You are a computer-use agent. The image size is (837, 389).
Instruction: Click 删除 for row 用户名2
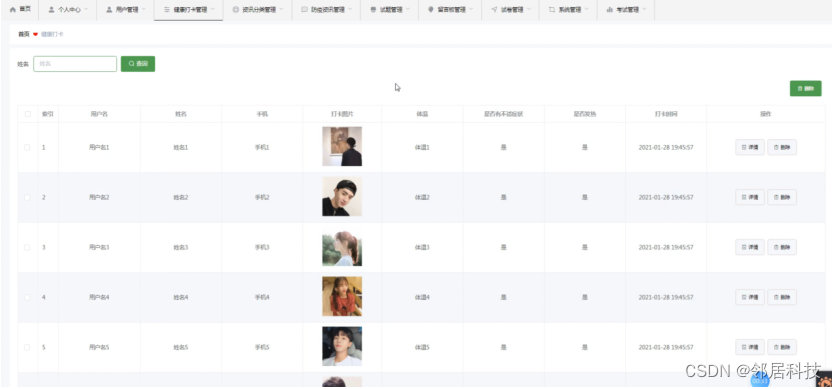782,197
